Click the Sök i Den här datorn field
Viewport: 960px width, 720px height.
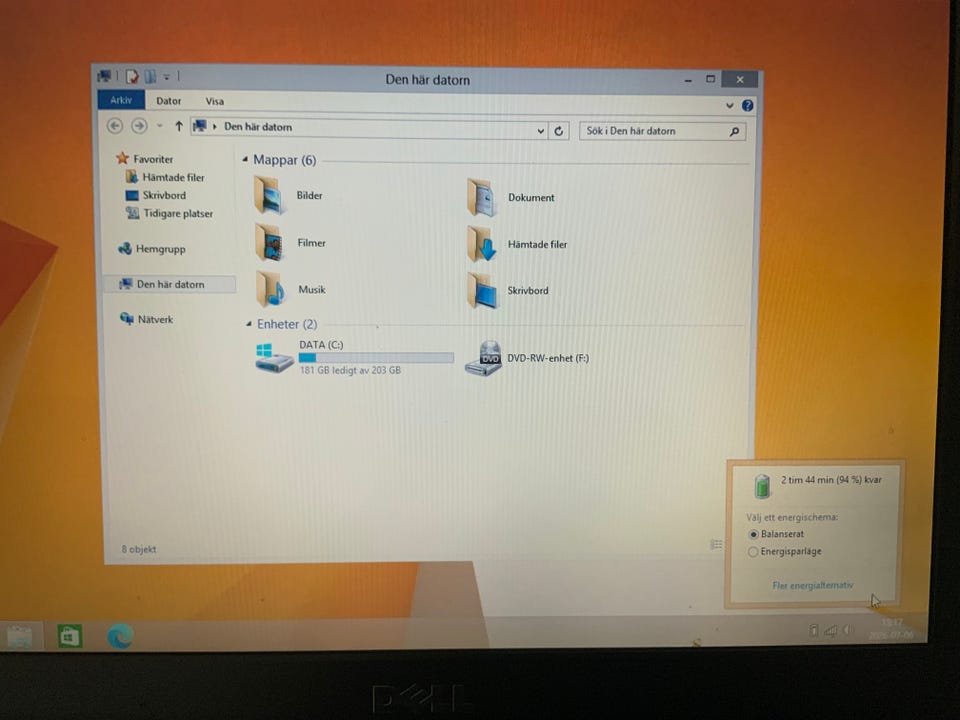[x=662, y=131]
